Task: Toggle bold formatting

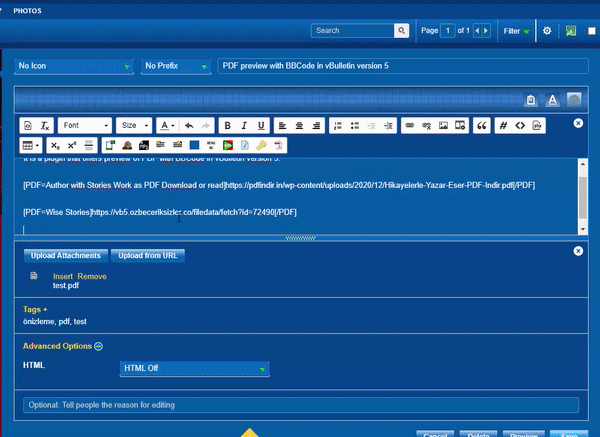Action: click(x=227, y=126)
